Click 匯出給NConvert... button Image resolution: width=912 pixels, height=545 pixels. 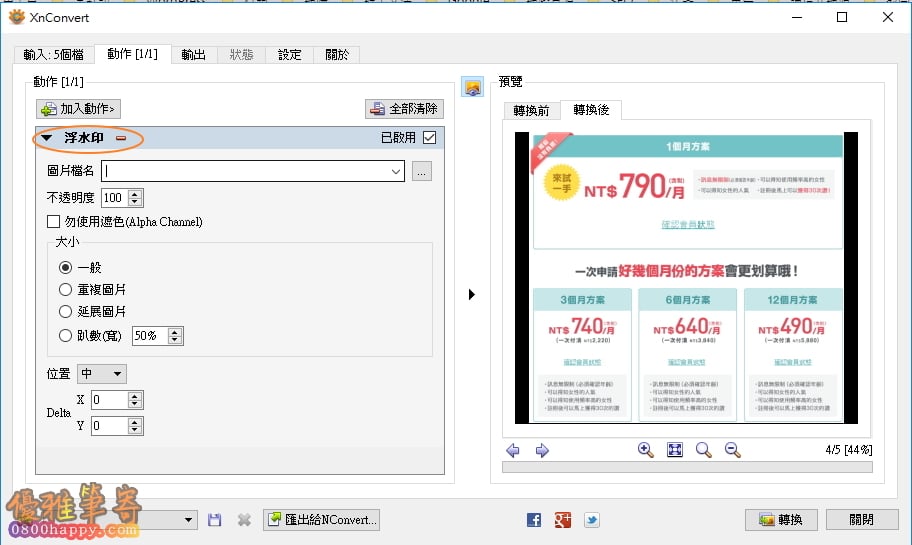(x=322, y=519)
